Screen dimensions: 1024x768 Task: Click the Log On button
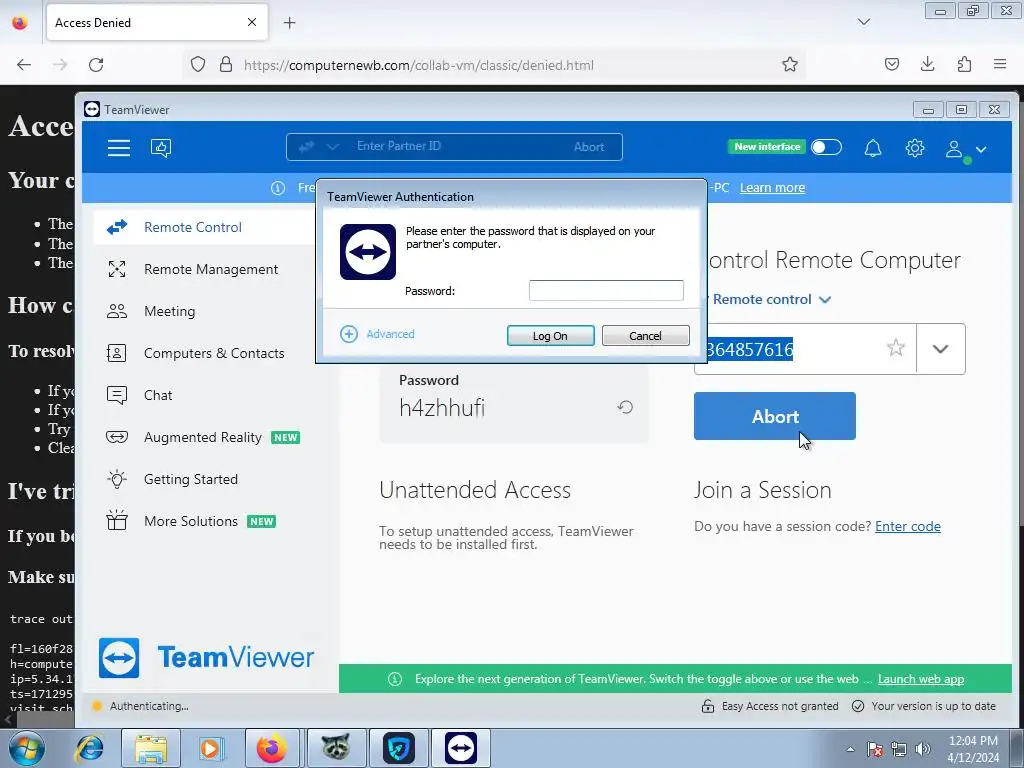pyautogui.click(x=551, y=336)
